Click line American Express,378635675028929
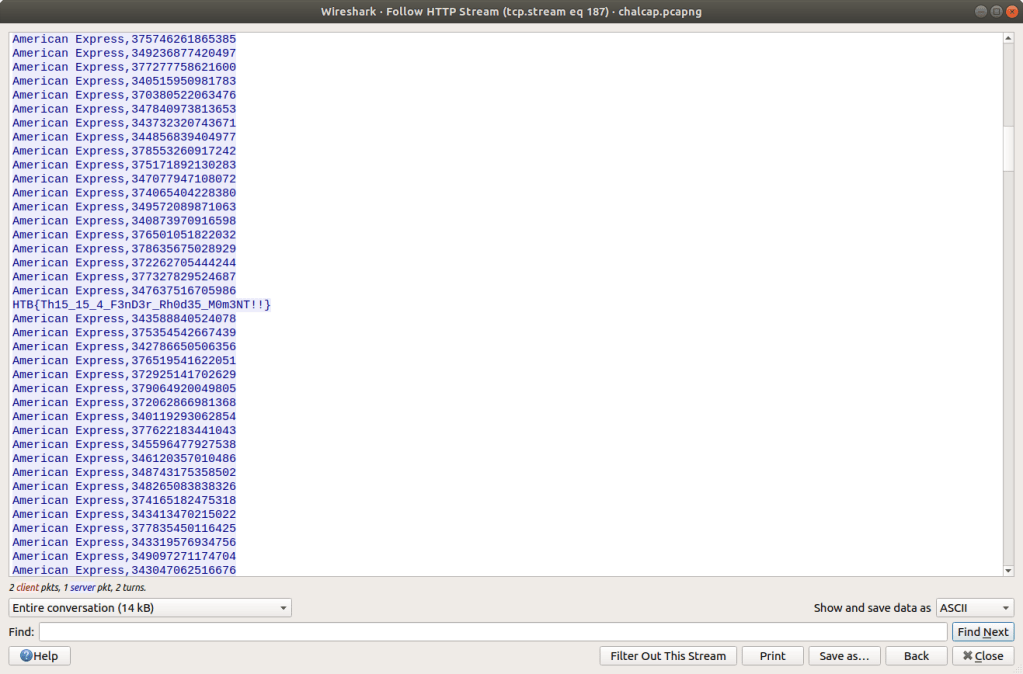 [124, 249]
